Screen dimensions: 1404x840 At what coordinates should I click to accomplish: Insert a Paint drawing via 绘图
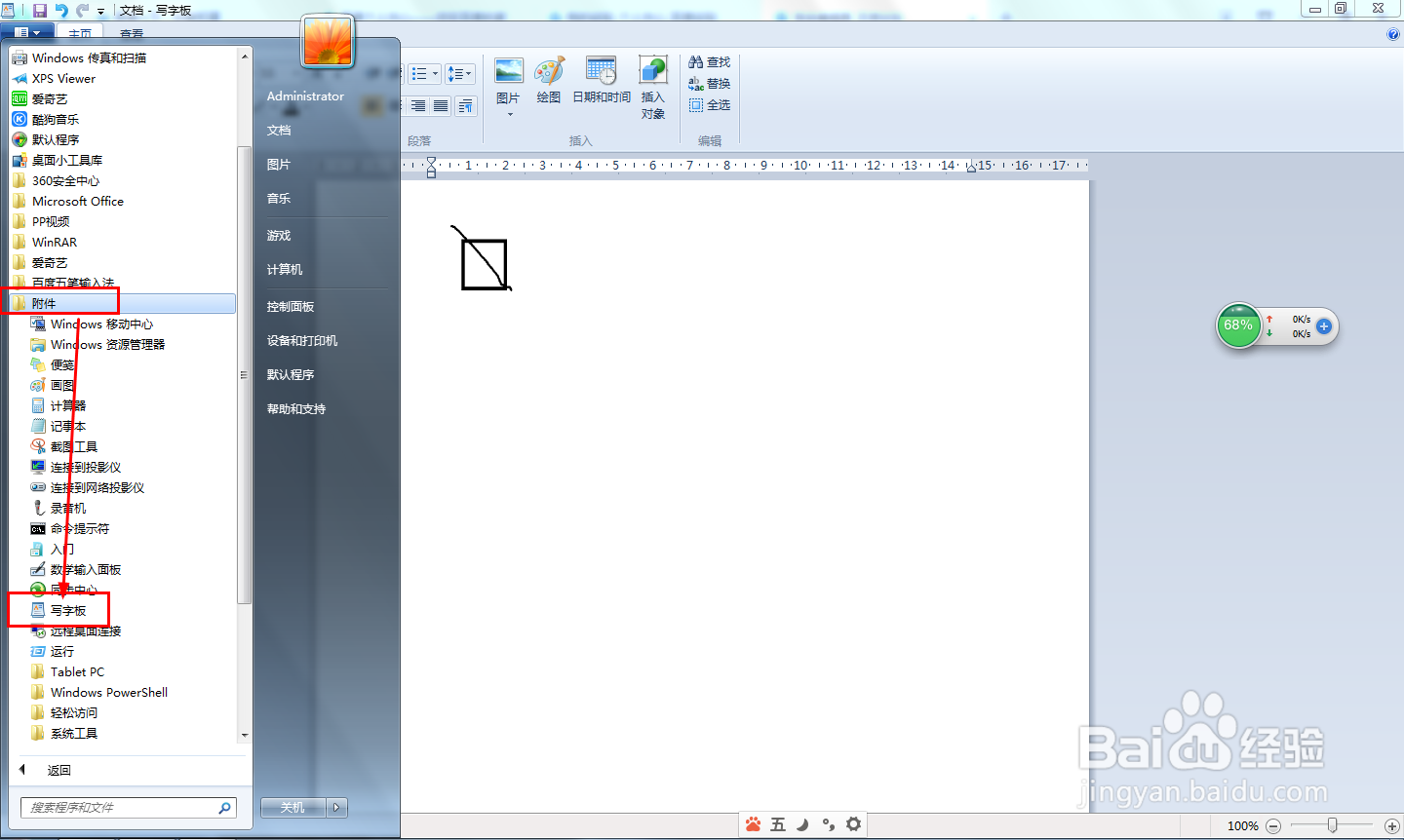coord(549,81)
